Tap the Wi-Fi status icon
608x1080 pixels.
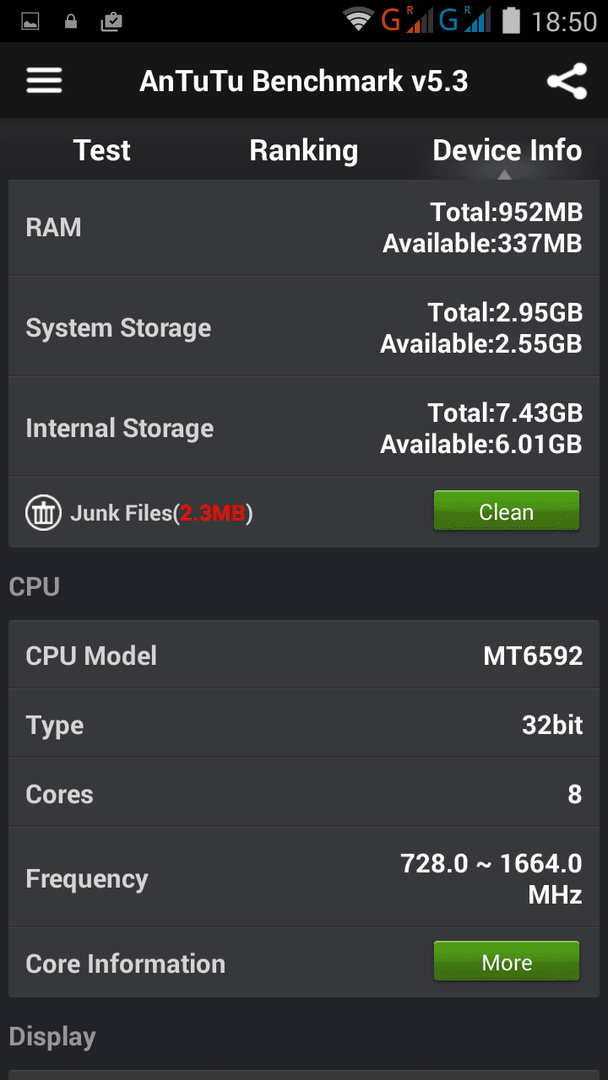pos(358,21)
